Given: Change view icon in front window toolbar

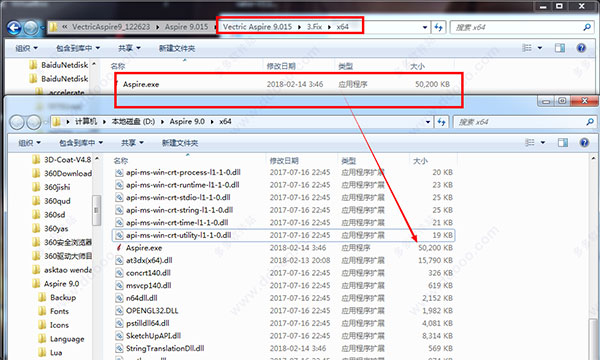Looking at the screenshot, I should [530, 143].
